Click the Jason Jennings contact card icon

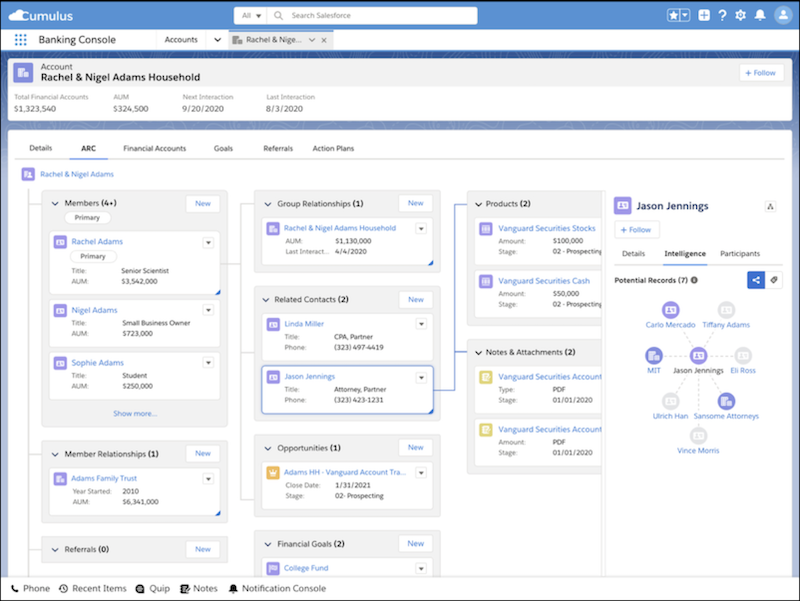(273, 377)
